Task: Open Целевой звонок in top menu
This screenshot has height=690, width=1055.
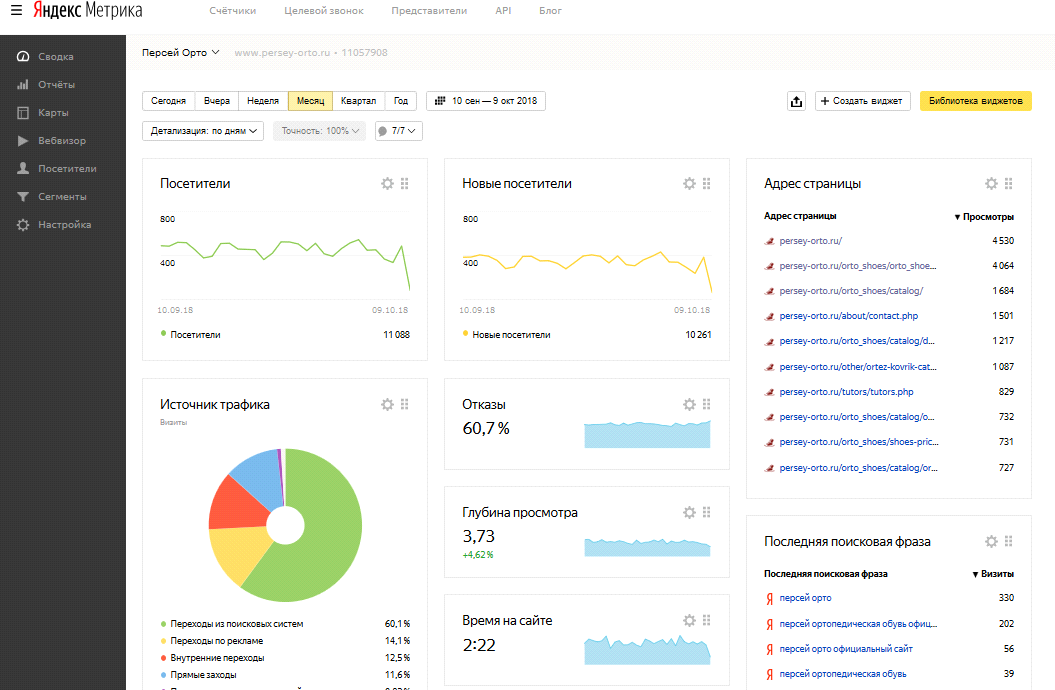Action: click(x=324, y=11)
